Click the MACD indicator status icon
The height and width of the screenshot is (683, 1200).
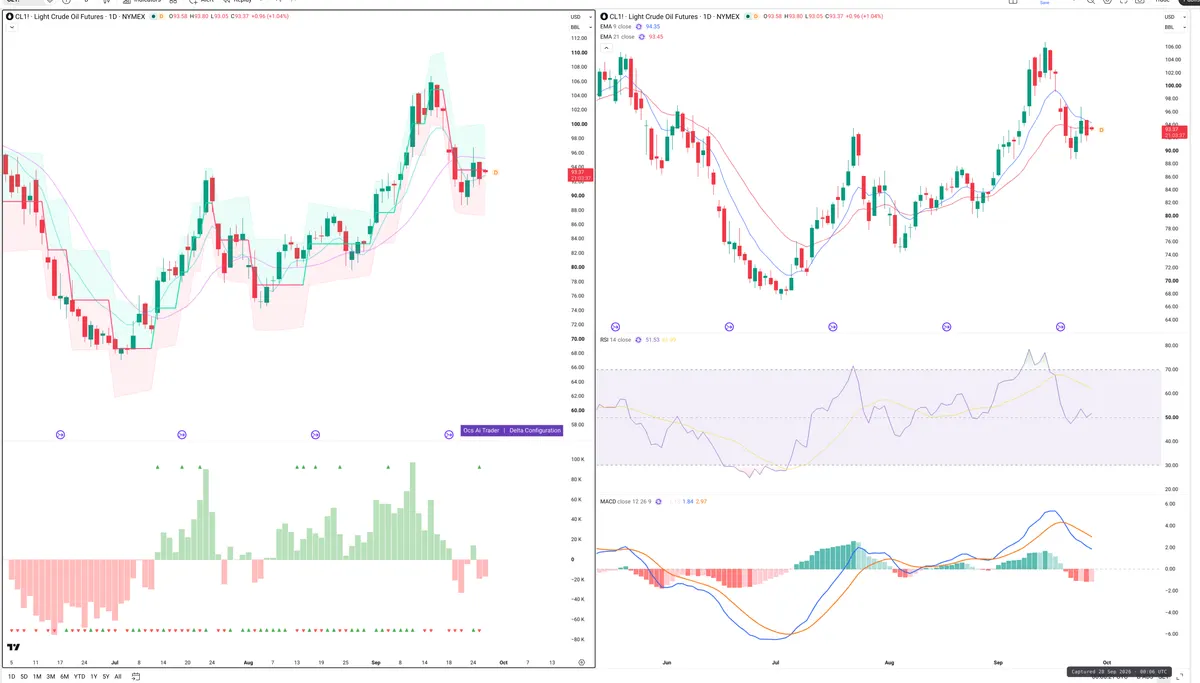click(658, 501)
